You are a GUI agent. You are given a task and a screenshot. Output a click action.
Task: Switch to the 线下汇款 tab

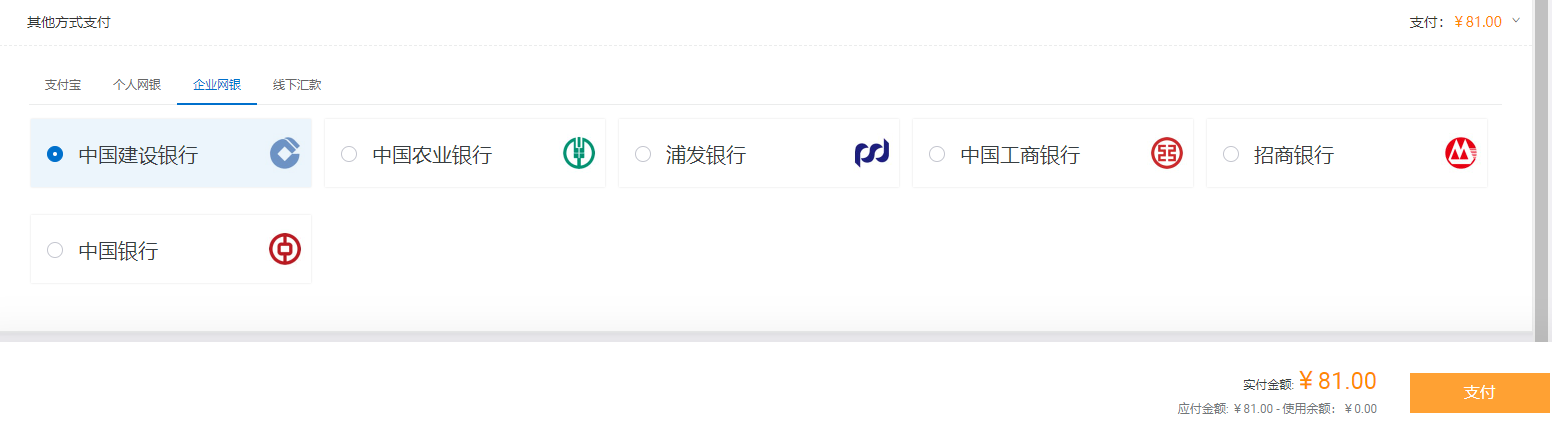pos(297,85)
